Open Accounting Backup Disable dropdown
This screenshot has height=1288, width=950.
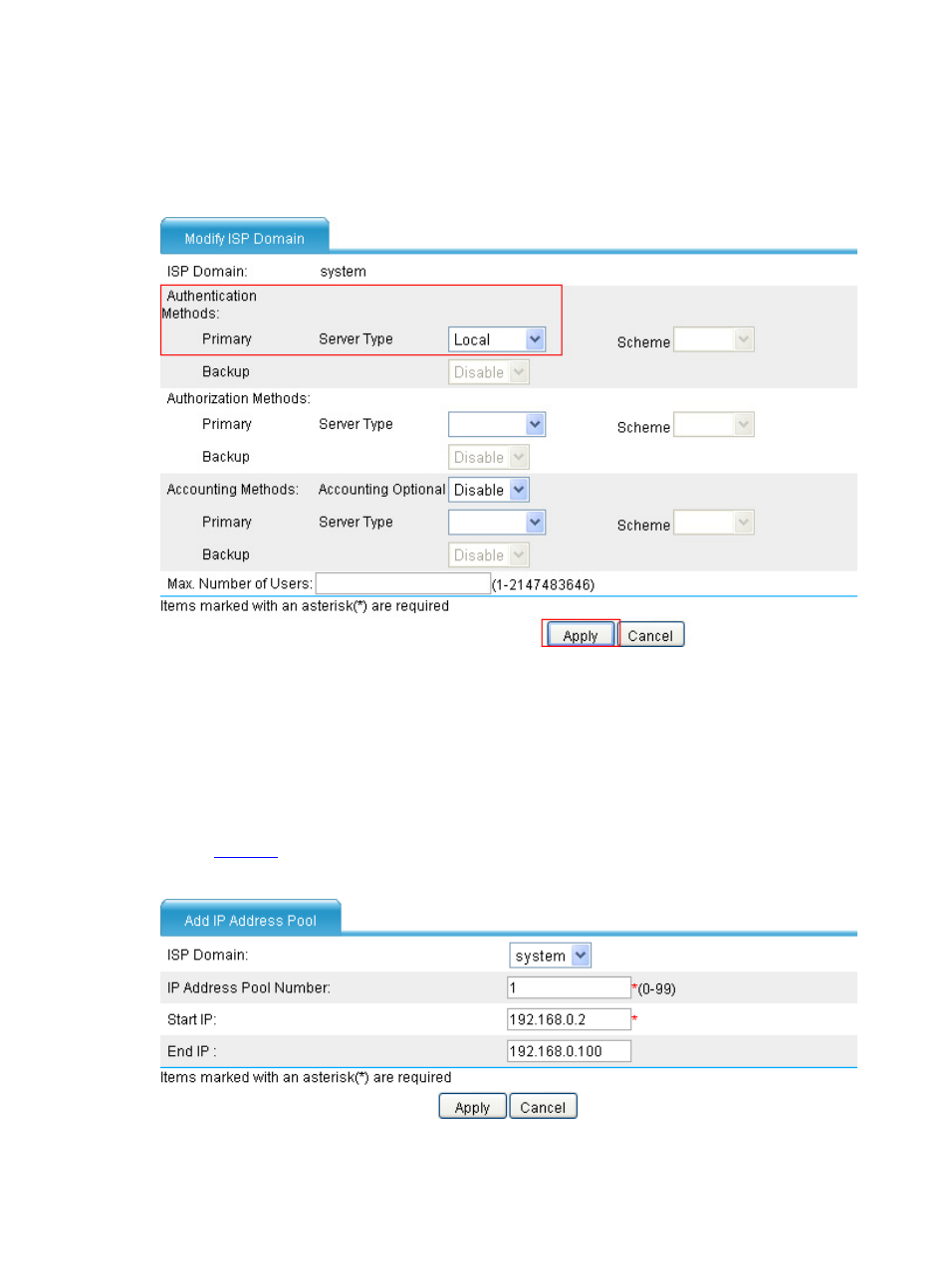click(x=488, y=555)
